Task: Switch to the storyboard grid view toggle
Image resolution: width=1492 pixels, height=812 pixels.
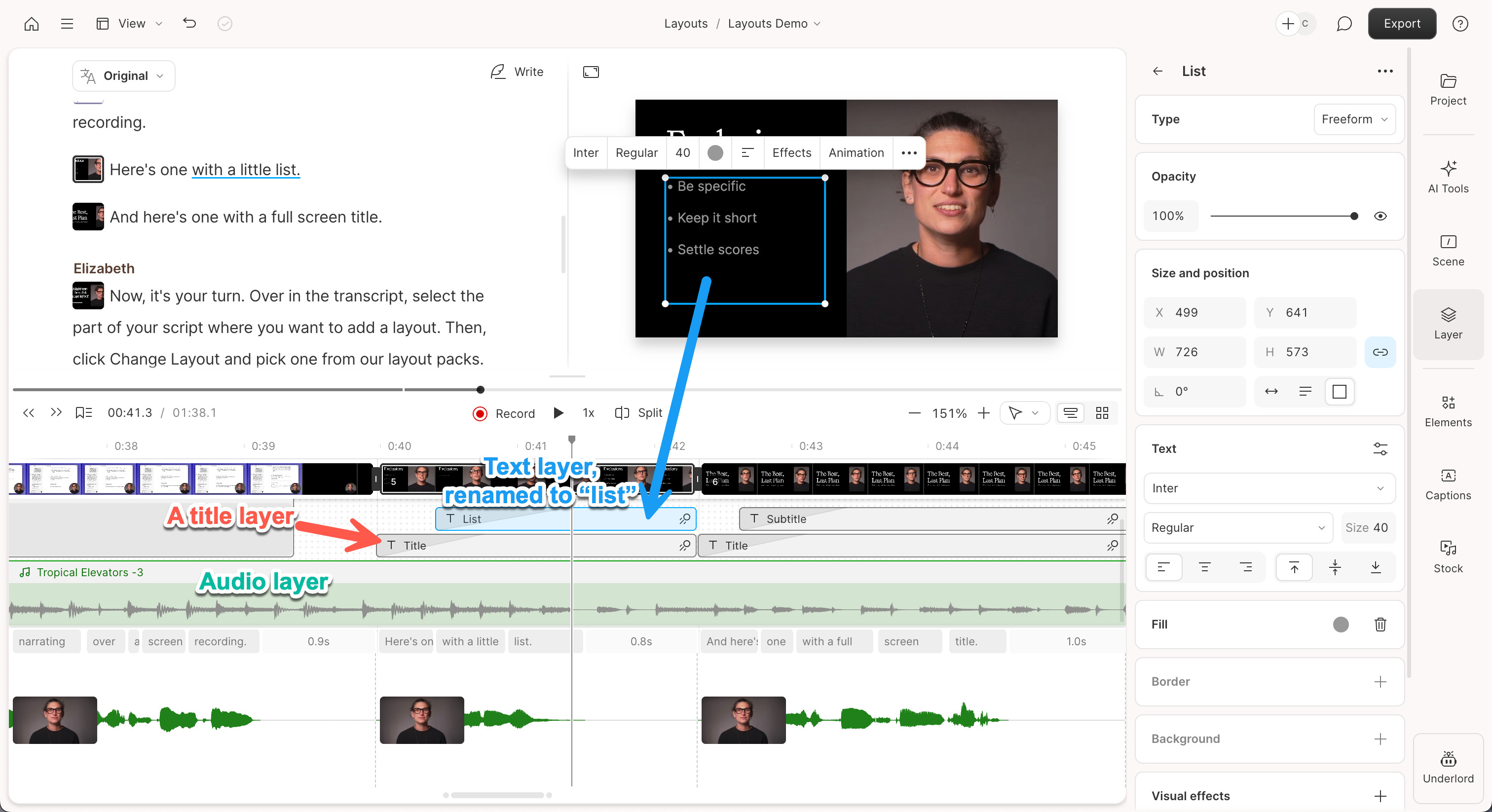Action: coord(1102,413)
